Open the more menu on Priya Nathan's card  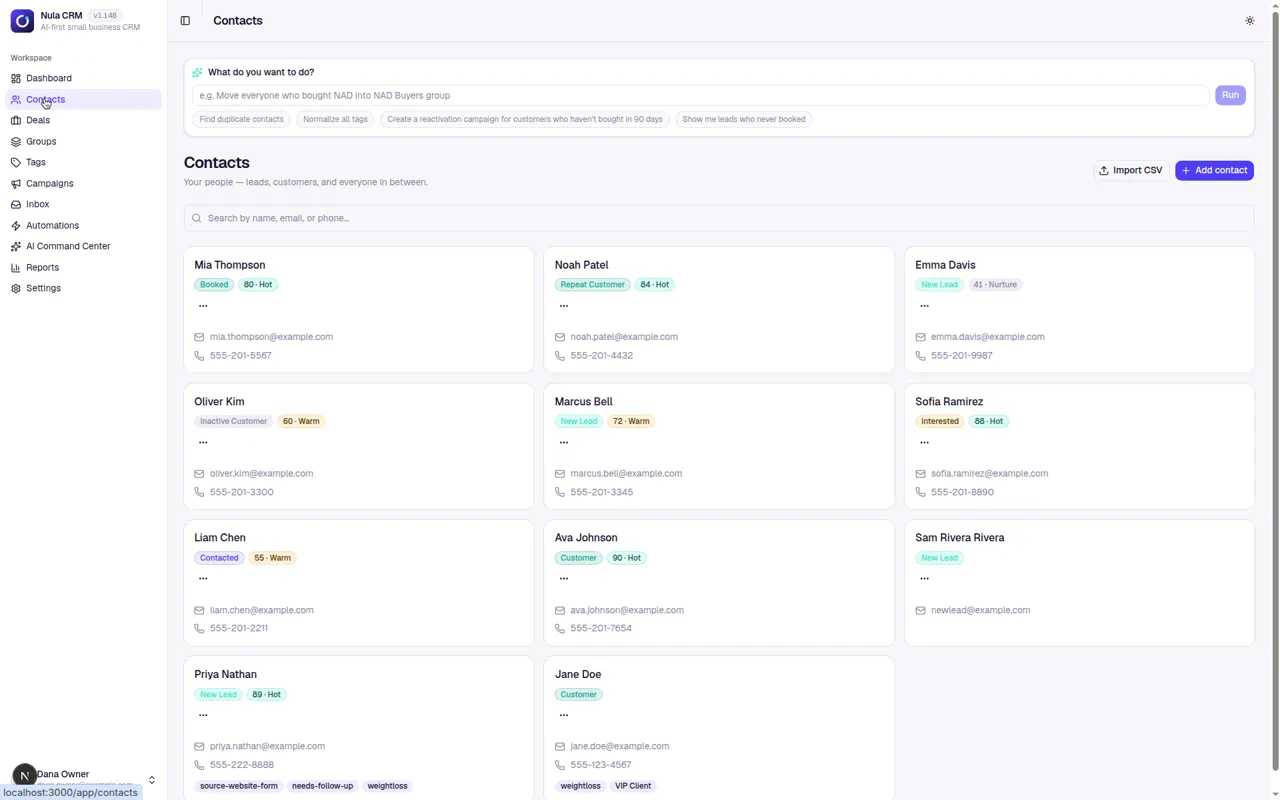[203, 715]
